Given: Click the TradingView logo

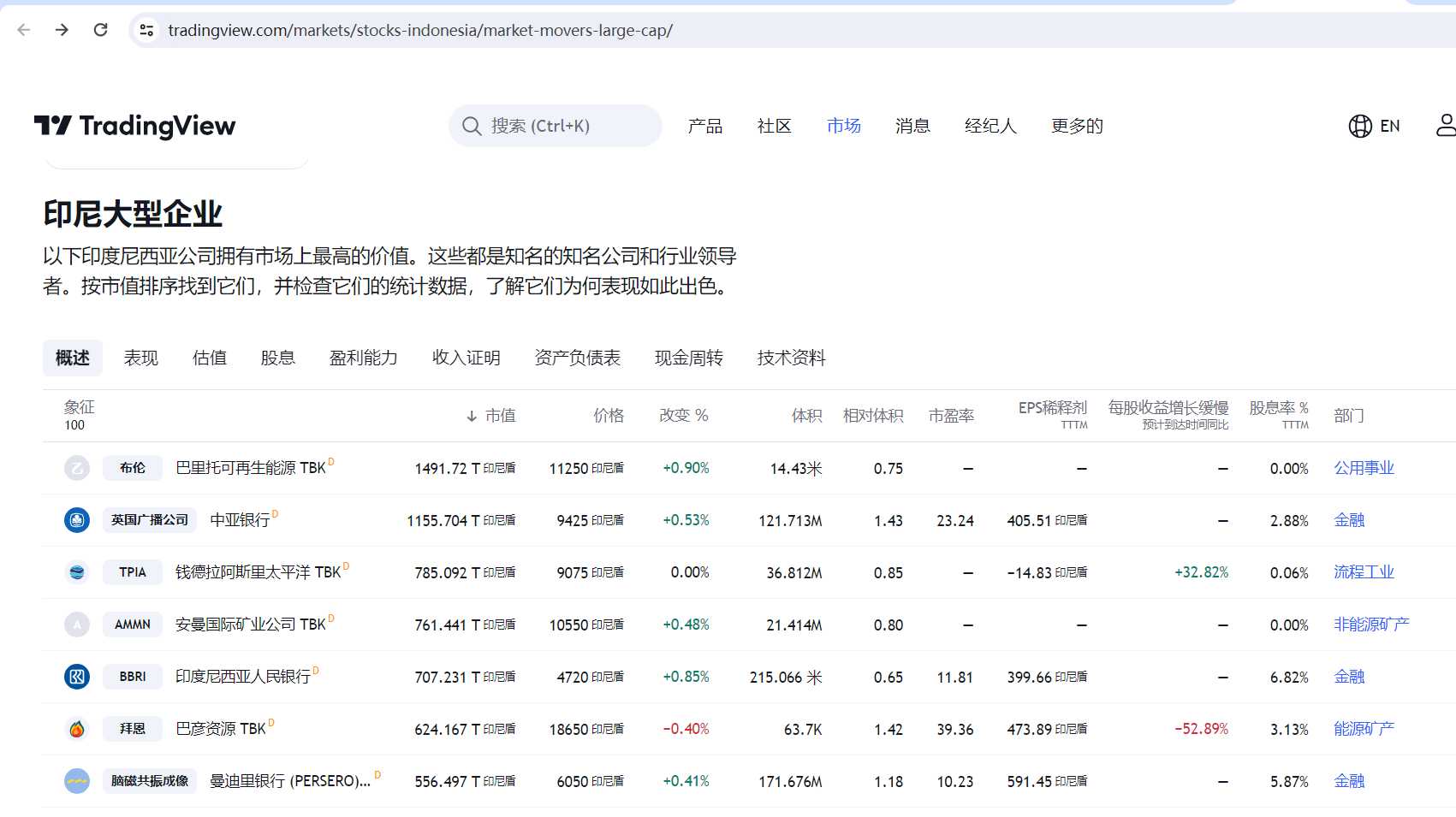Looking at the screenshot, I should coord(134,126).
